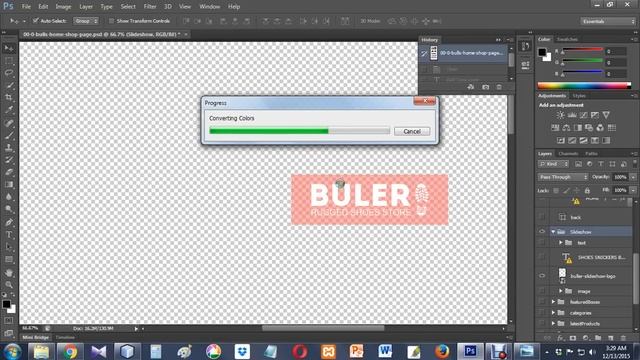This screenshot has height=360, width=640.
Task: Toggle Auto-Select checkbox
Action: click(x=36, y=20)
